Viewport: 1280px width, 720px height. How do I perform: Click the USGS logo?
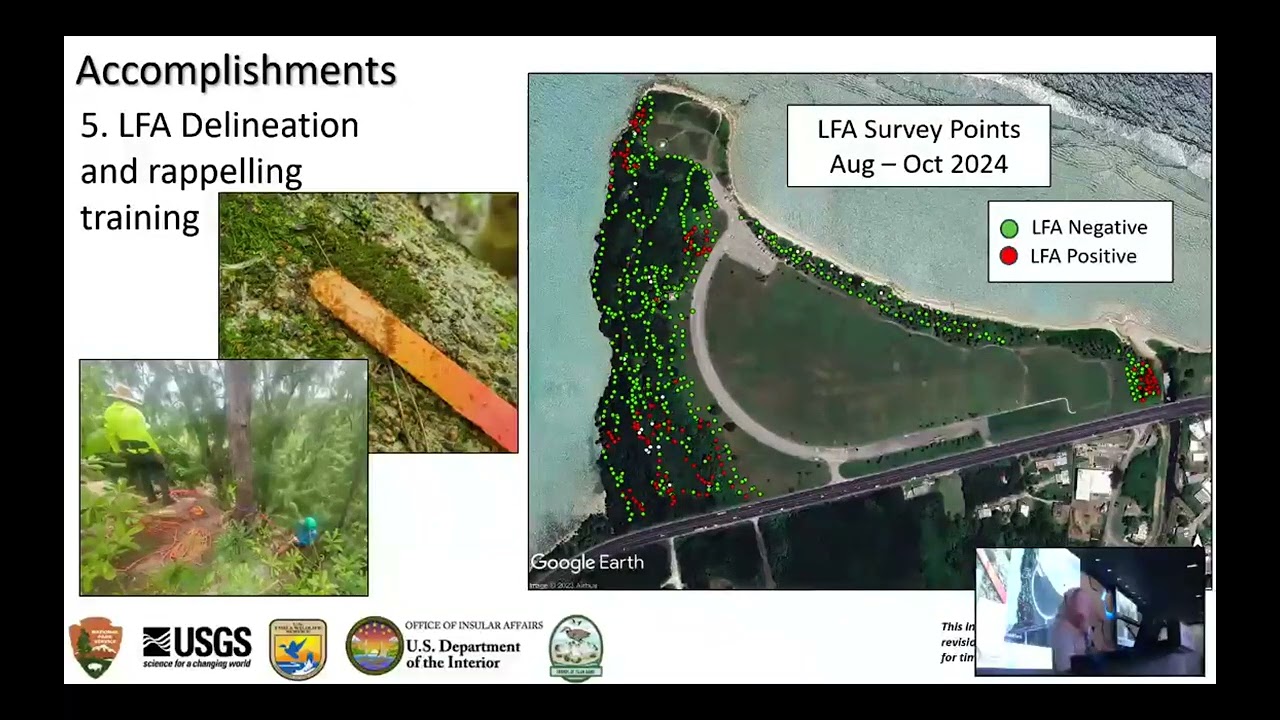[x=197, y=648]
